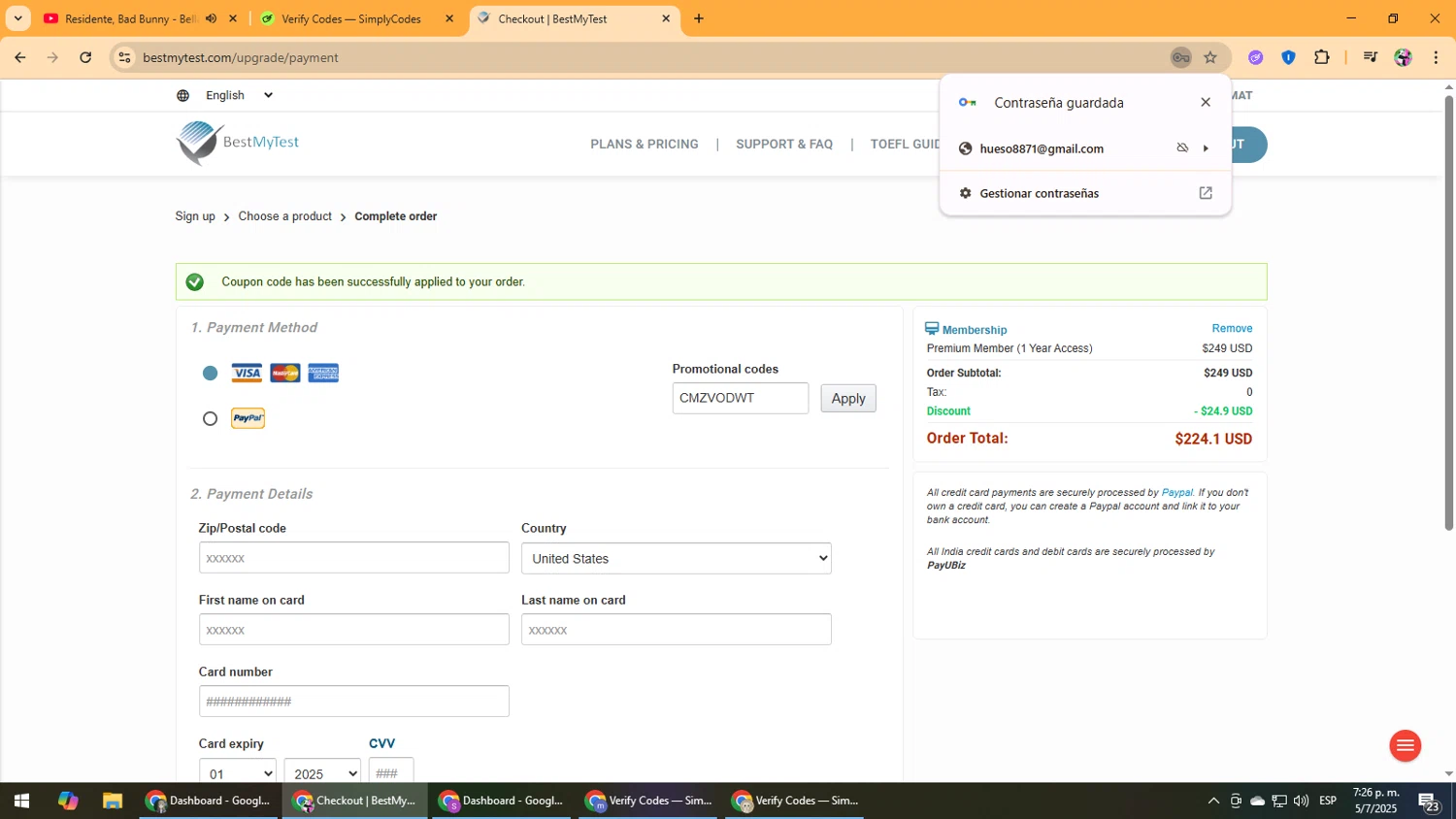Open a new browser tab

tap(699, 18)
